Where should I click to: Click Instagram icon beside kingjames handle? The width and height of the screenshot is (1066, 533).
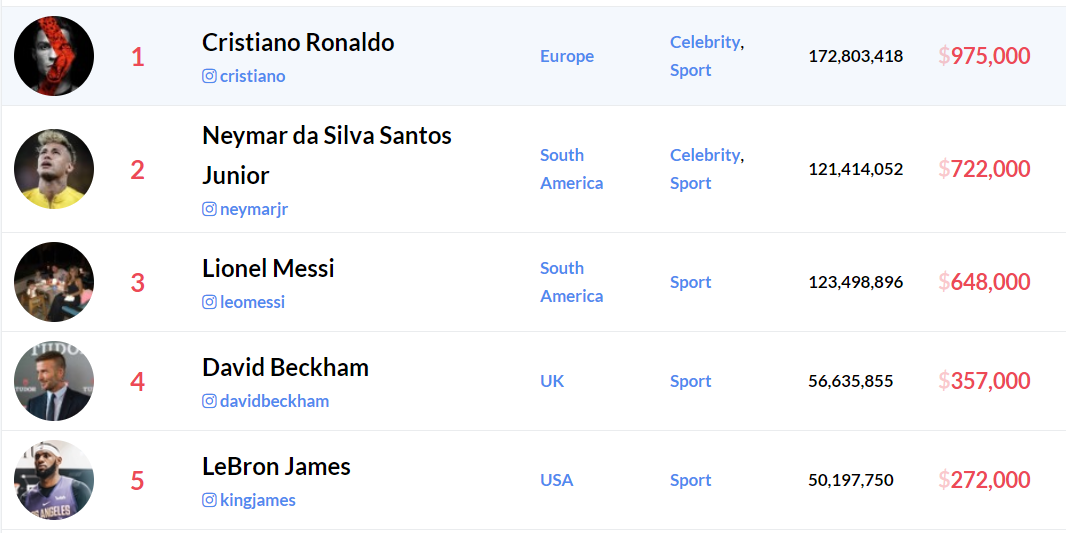click(209, 500)
